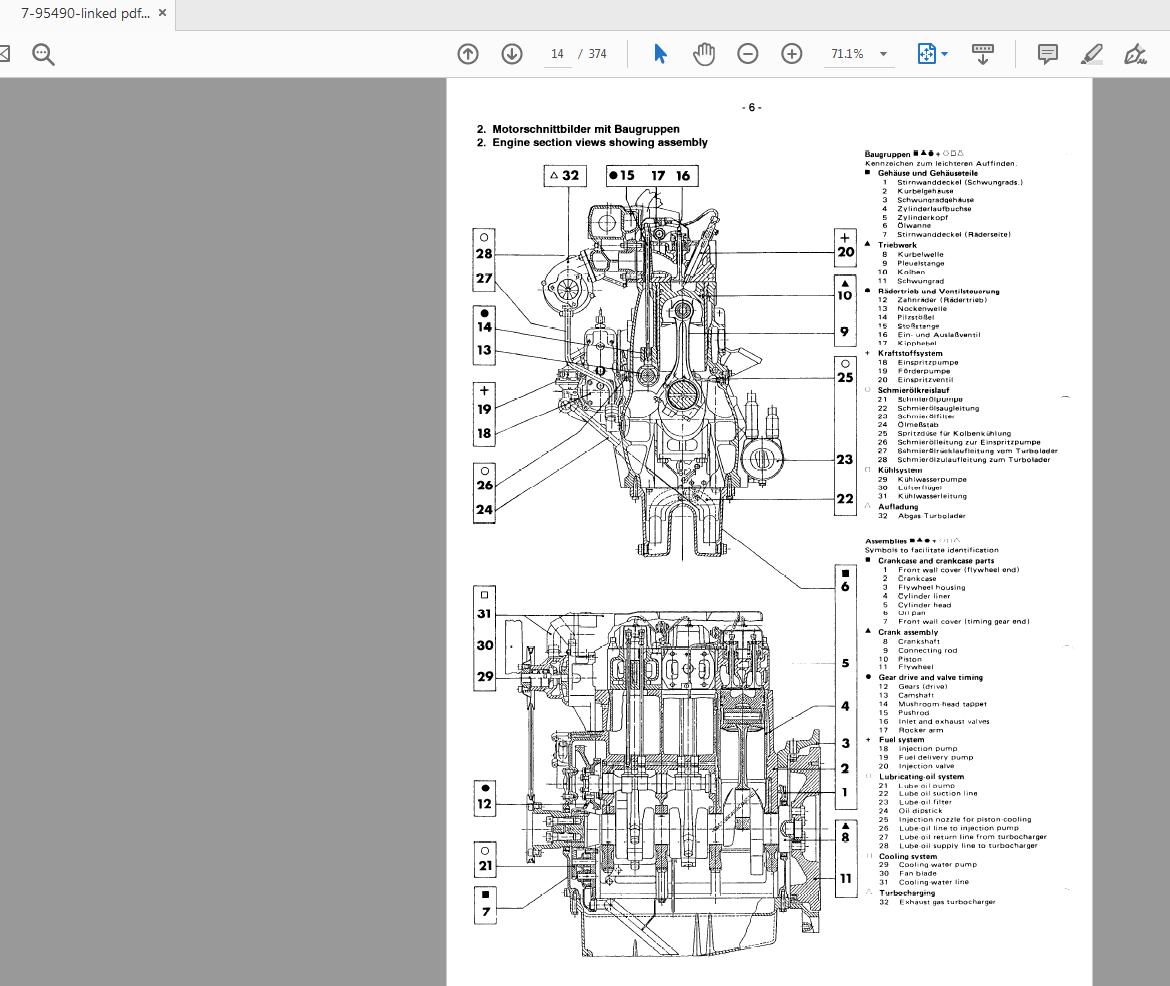
Task: Fit one full page to window
Action: [x=926, y=54]
